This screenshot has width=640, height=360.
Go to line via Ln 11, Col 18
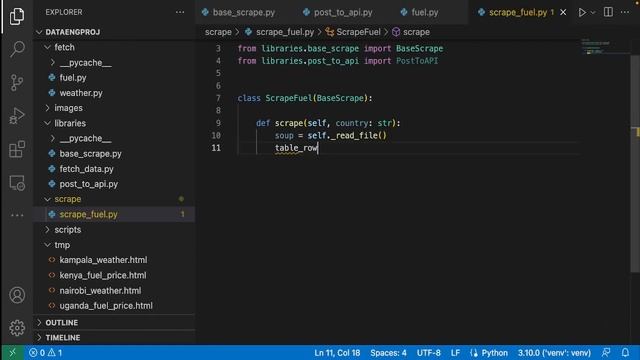point(337,353)
